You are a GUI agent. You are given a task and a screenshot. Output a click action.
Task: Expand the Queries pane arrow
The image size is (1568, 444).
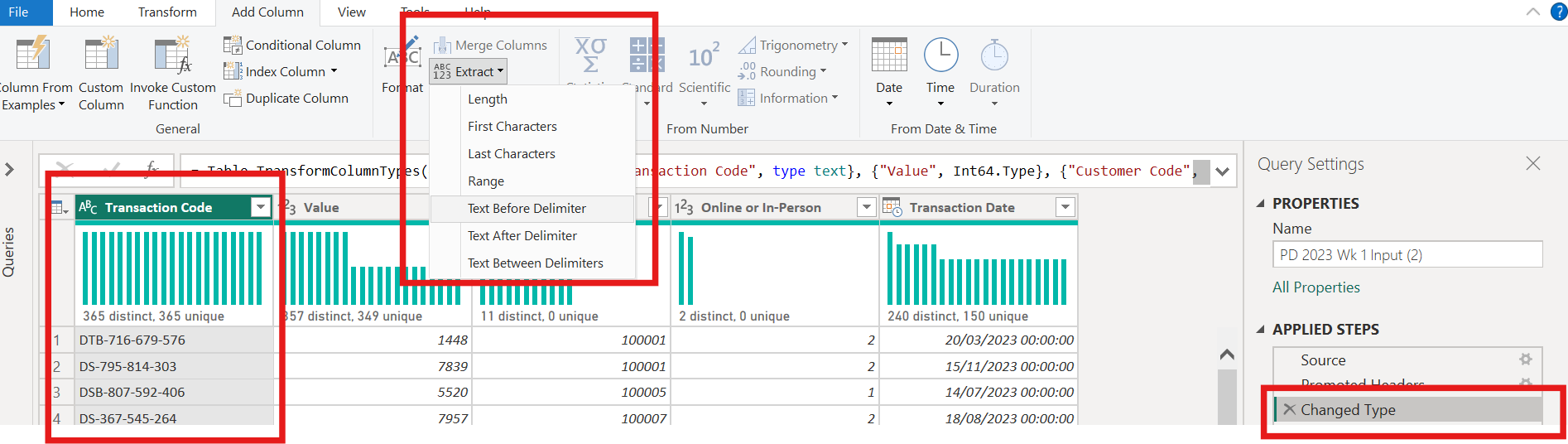pos(9,169)
